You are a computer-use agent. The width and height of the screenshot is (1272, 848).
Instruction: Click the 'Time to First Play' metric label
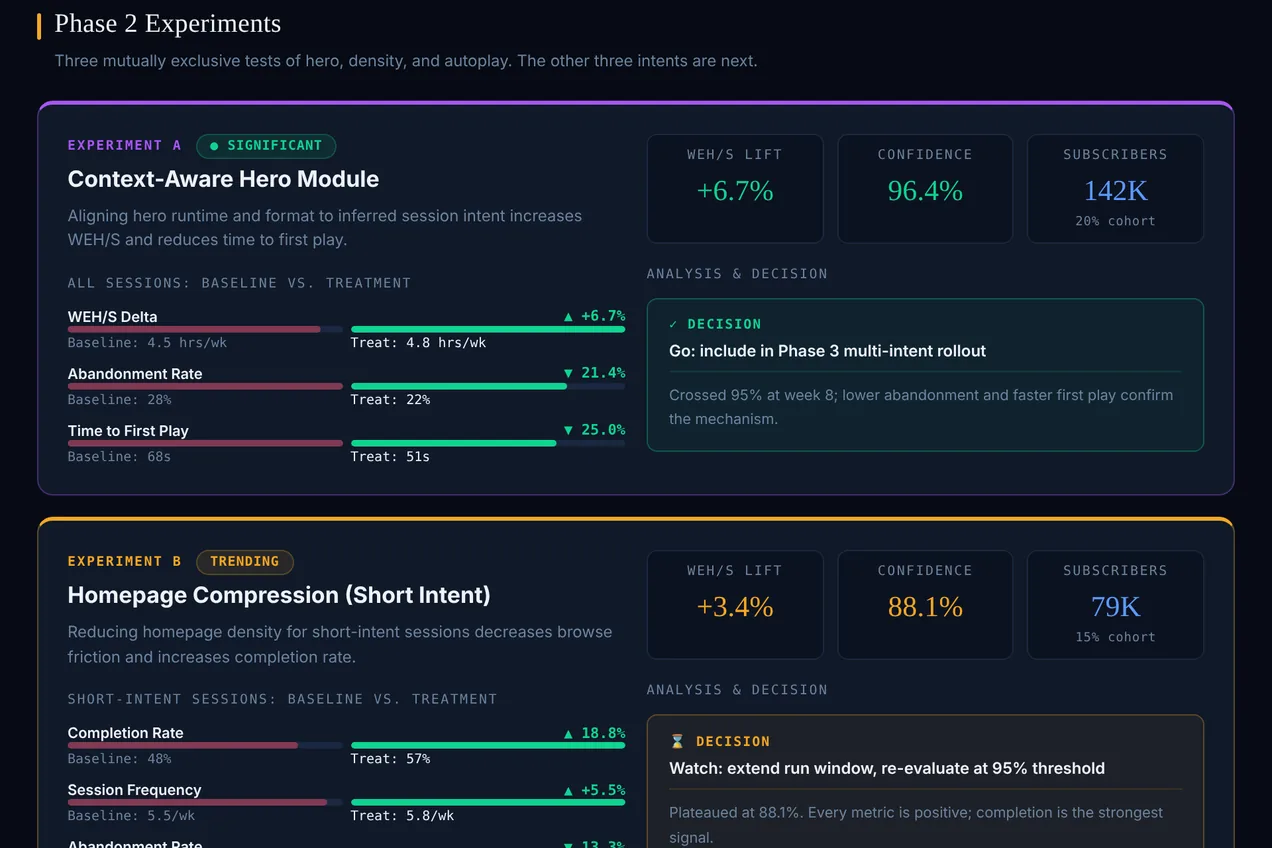coord(128,431)
